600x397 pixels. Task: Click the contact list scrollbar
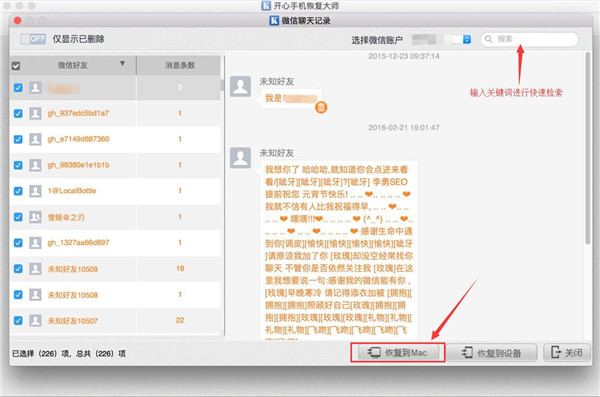222,85
